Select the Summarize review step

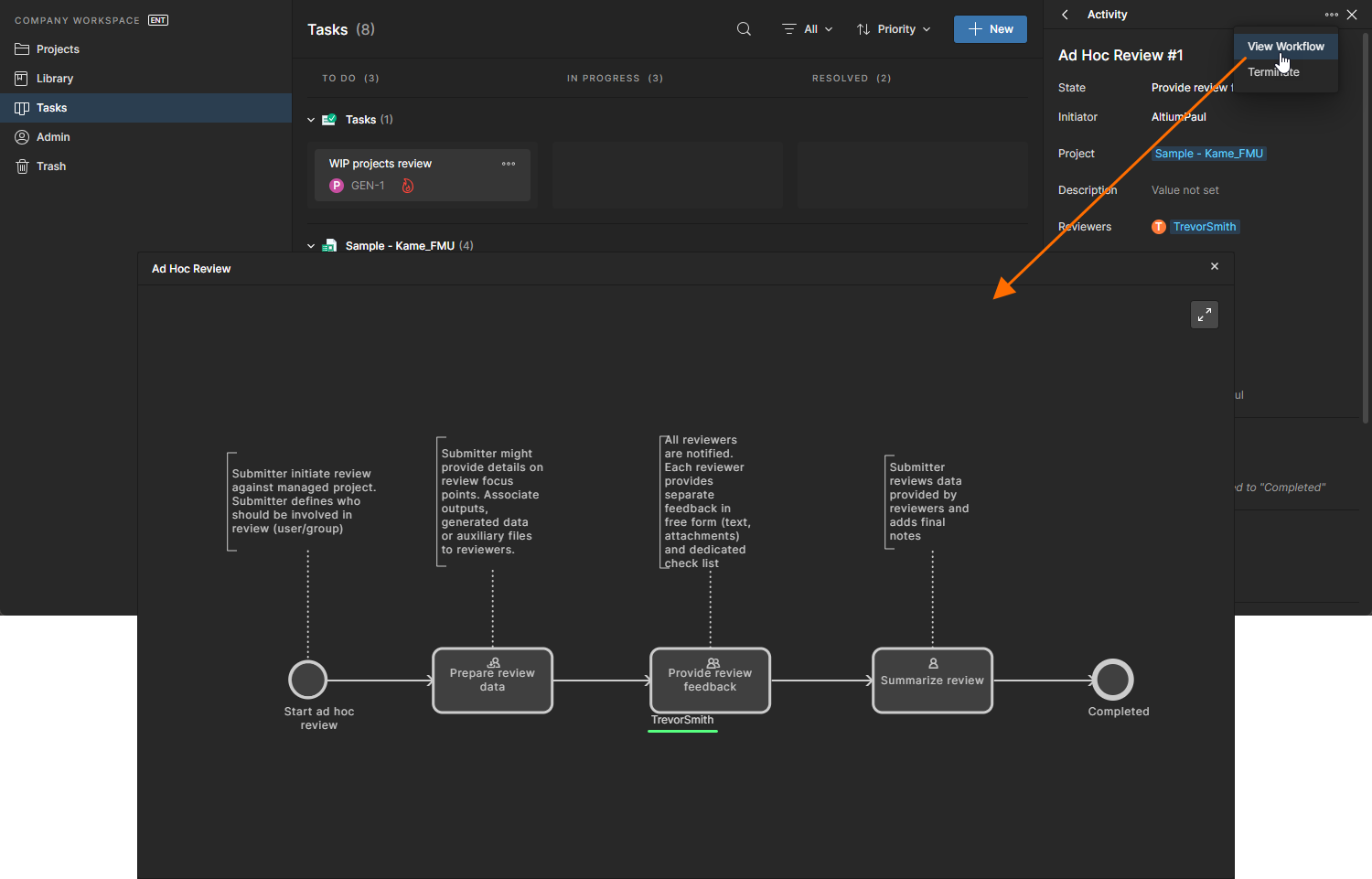933,681
